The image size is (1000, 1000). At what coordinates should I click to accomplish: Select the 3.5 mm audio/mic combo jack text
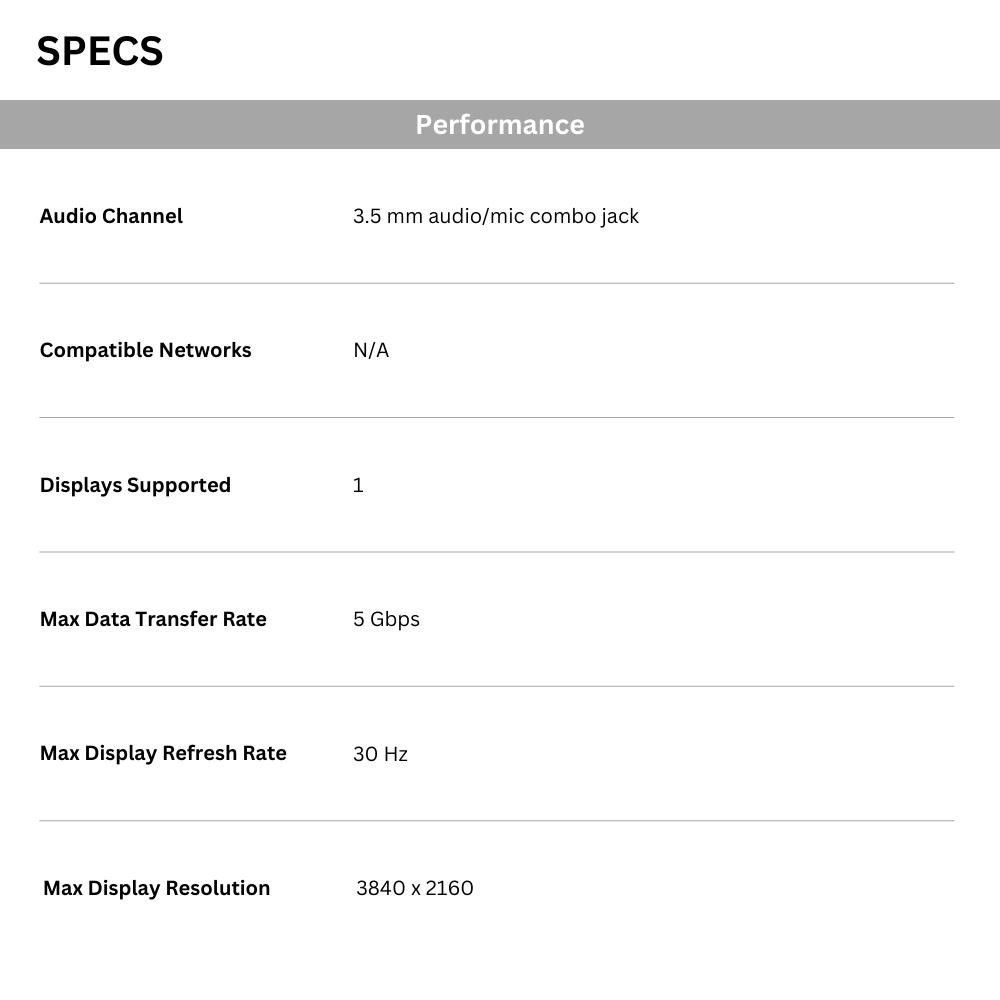(x=496, y=216)
